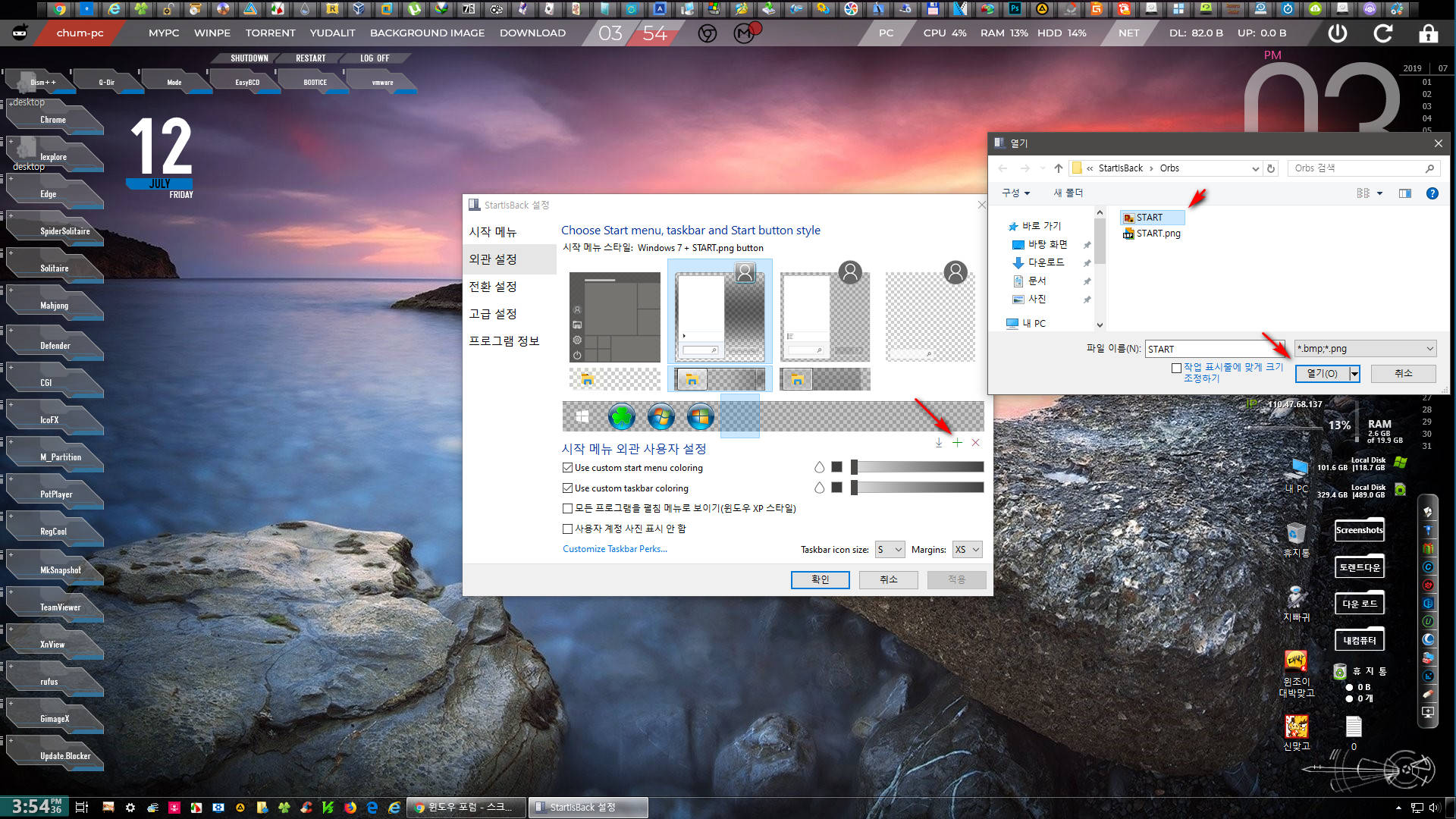Open Task View on the taskbar
The image size is (1456, 819).
tap(82, 808)
